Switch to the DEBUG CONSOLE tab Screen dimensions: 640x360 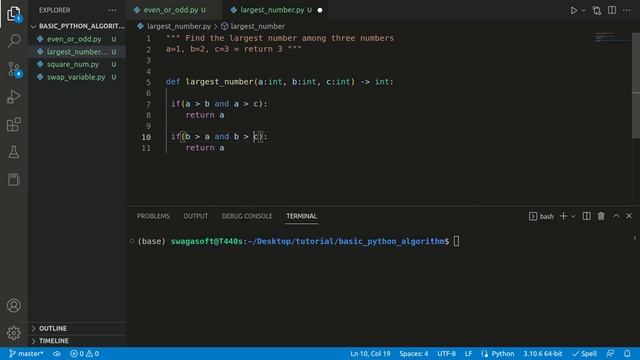tap(247, 216)
